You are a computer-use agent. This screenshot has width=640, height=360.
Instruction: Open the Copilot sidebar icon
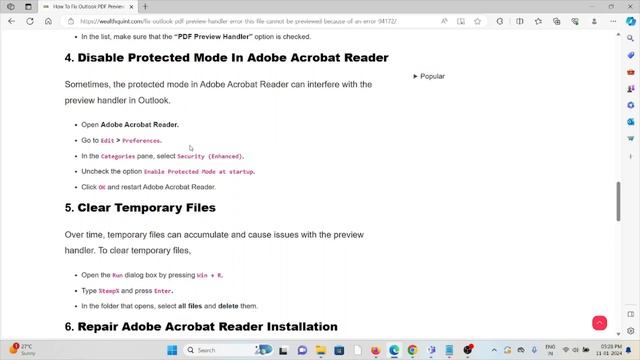631,21
